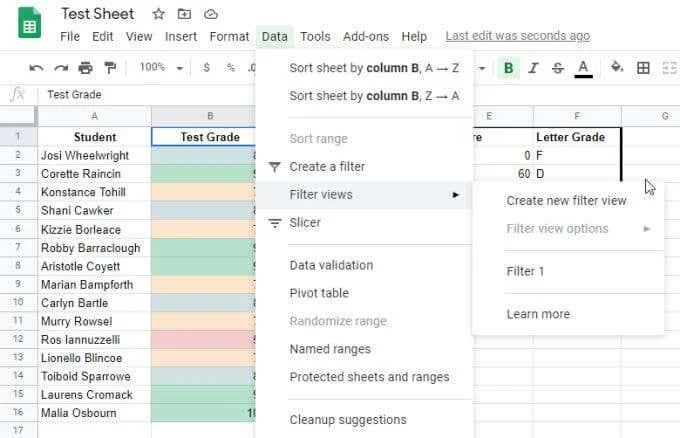Toggle strikethrough formatting button
680x438 pixels.
[558, 68]
